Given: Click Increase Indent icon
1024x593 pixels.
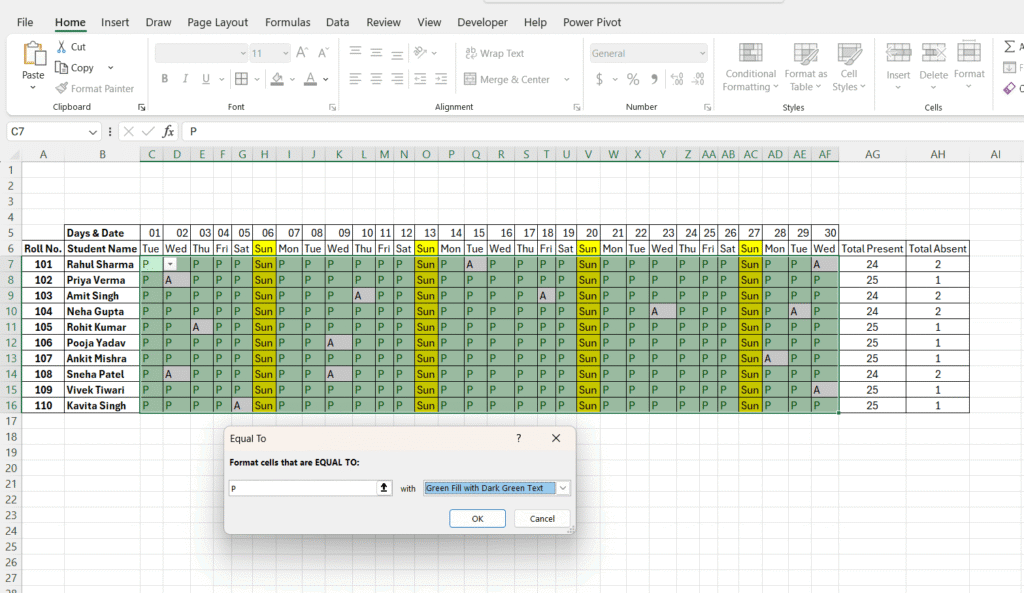Looking at the screenshot, I should tap(441, 79).
